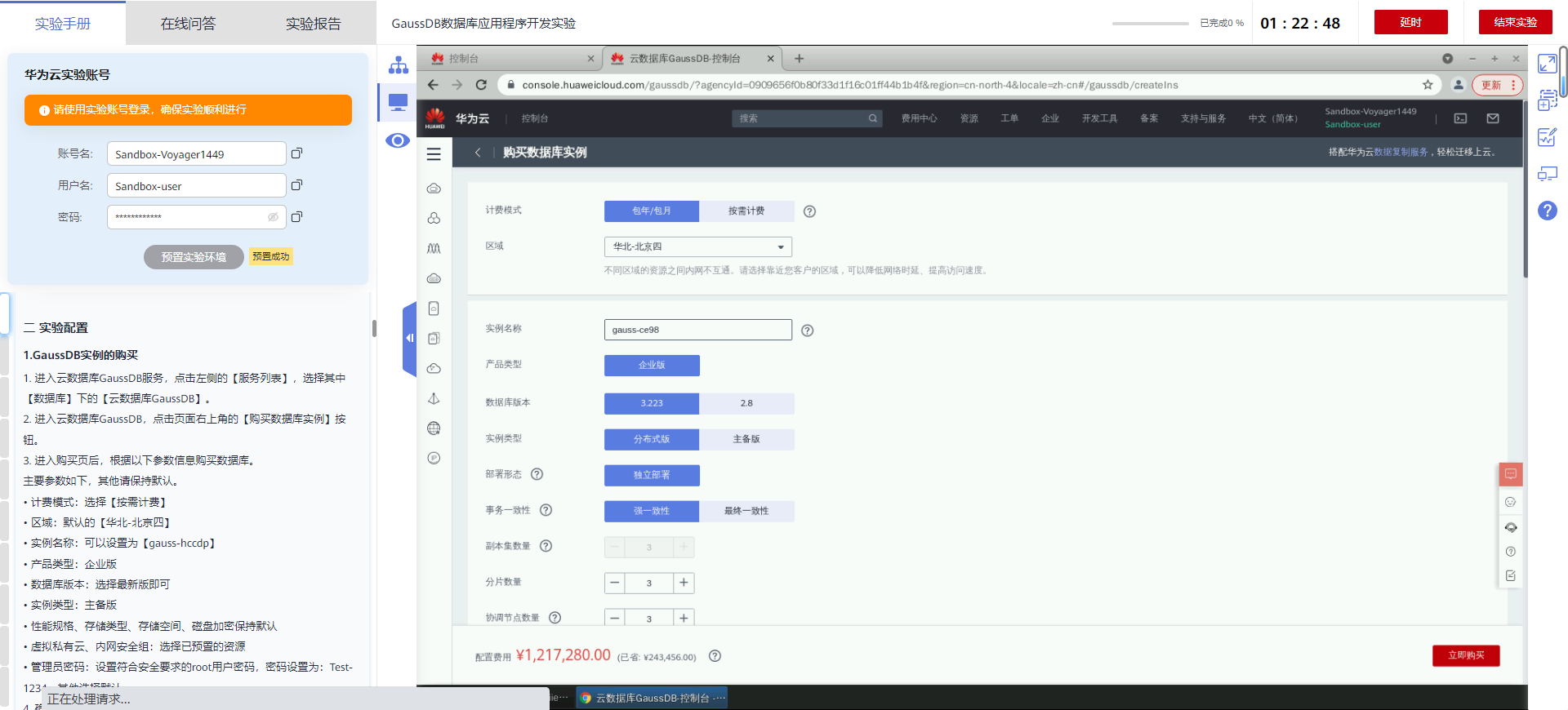Click the 预置实验环境 button

tap(194, 257)
